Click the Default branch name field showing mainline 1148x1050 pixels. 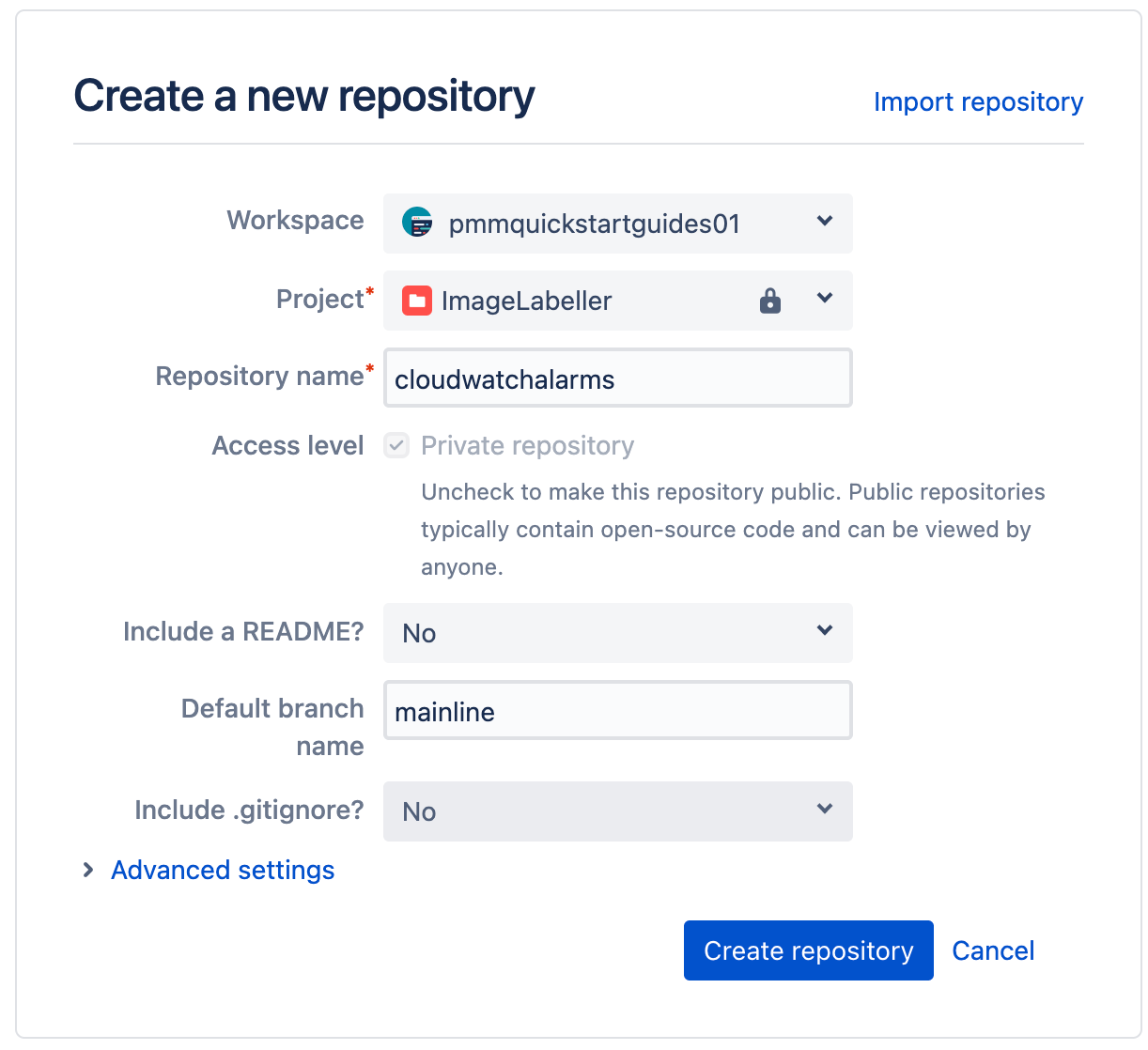pos(617,711)
